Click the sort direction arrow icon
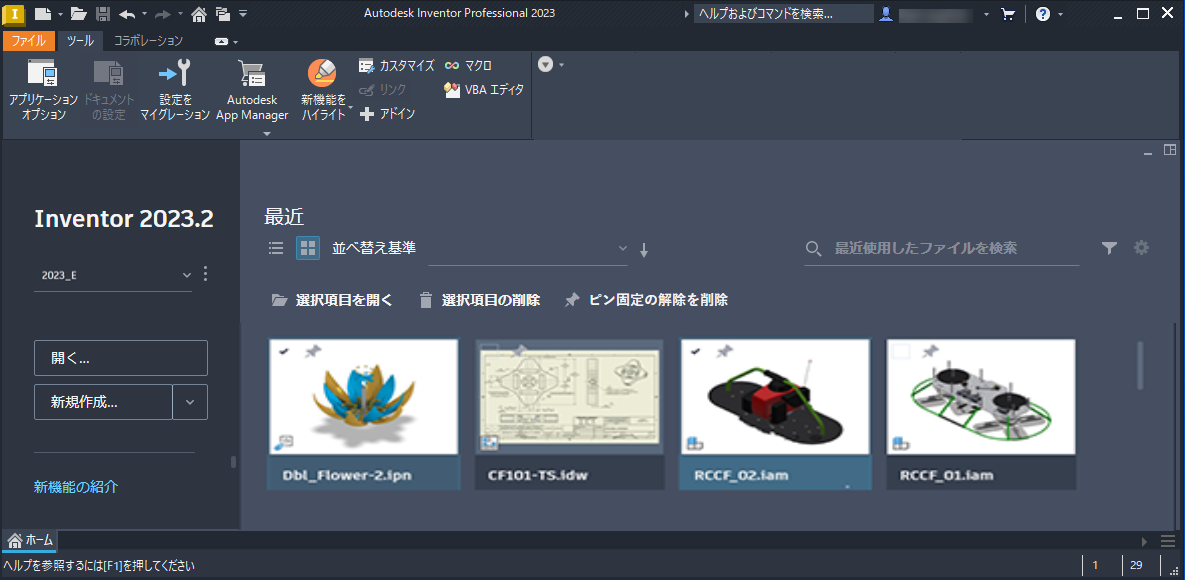 coord(644,250)
